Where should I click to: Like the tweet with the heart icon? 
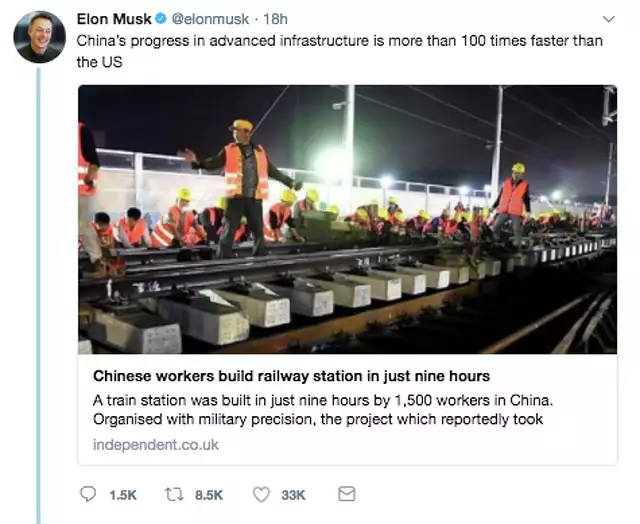(x=262, y=494)
